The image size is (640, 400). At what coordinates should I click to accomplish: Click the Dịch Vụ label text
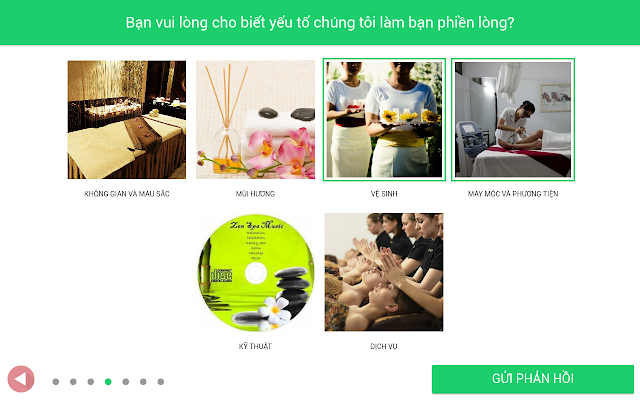pos(384,347)
